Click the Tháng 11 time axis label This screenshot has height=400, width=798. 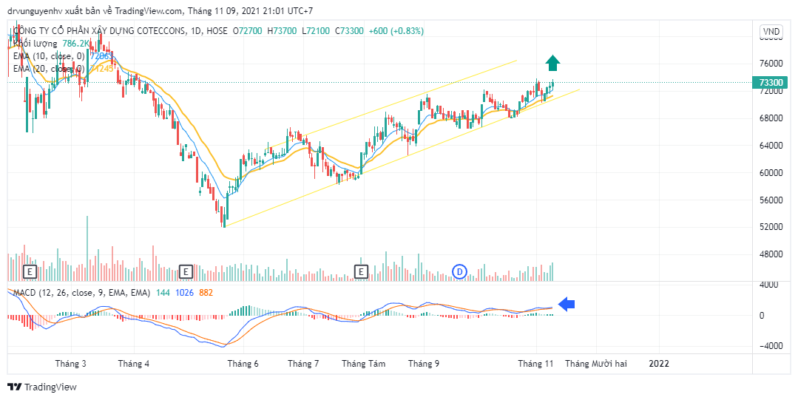pyautogui.click(x=535, y=364)
